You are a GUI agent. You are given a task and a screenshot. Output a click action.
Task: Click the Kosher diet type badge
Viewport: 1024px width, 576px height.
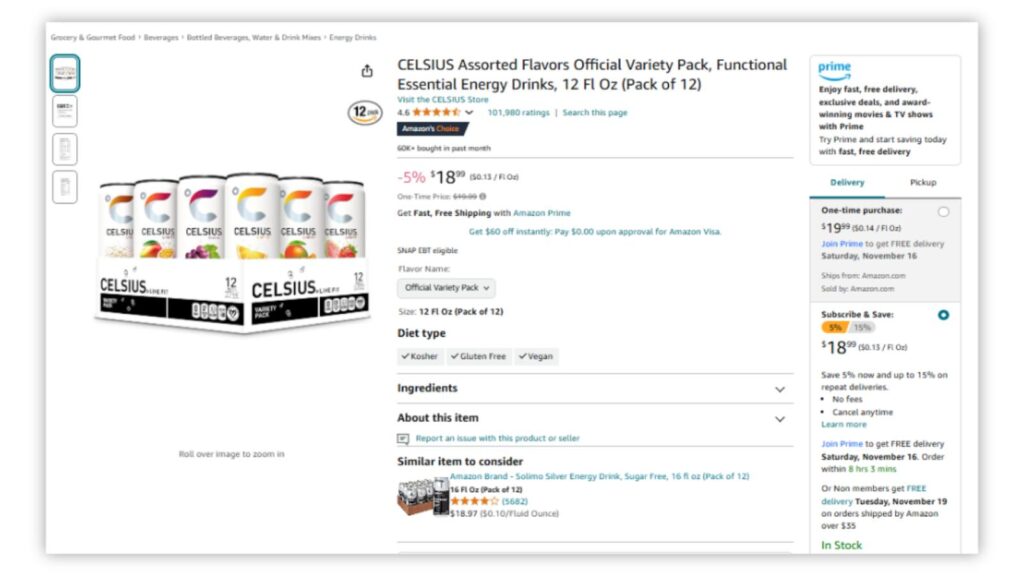pyautogui.click(x=420, y=356)
